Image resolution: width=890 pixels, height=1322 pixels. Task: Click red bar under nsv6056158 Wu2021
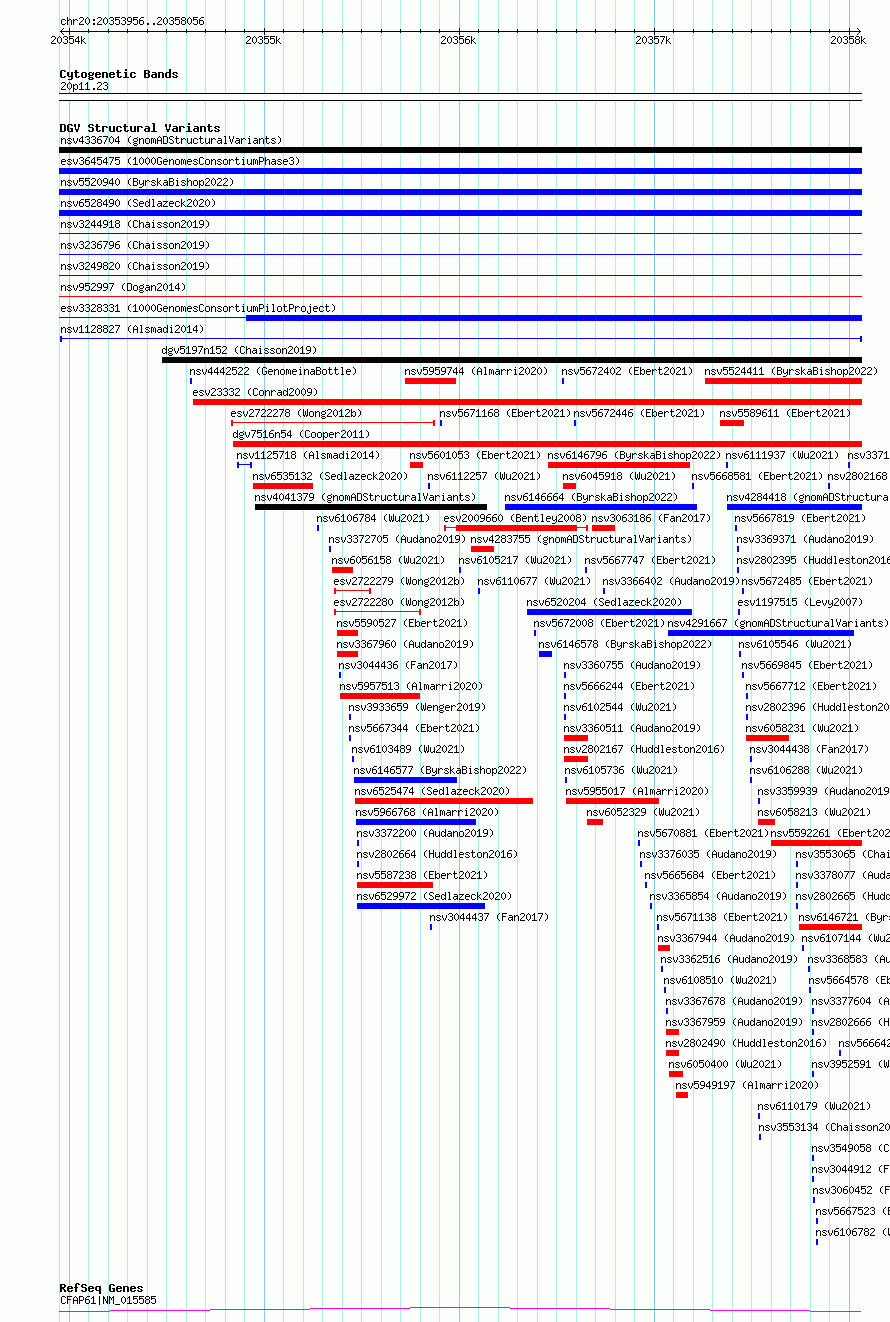pyautogui.click(x=343, y=570)
